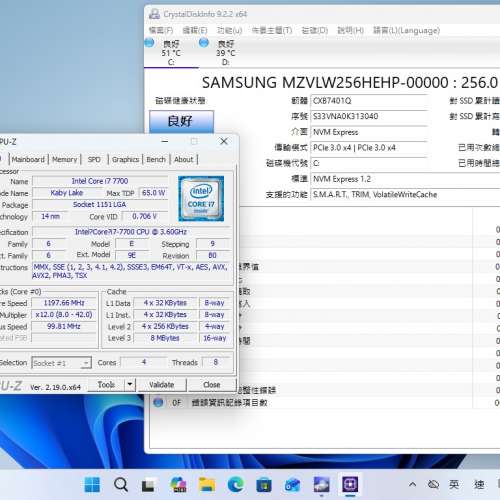Open Task View from the taskbar
This screenshot has width=500, height=500.
coord(148,485)
